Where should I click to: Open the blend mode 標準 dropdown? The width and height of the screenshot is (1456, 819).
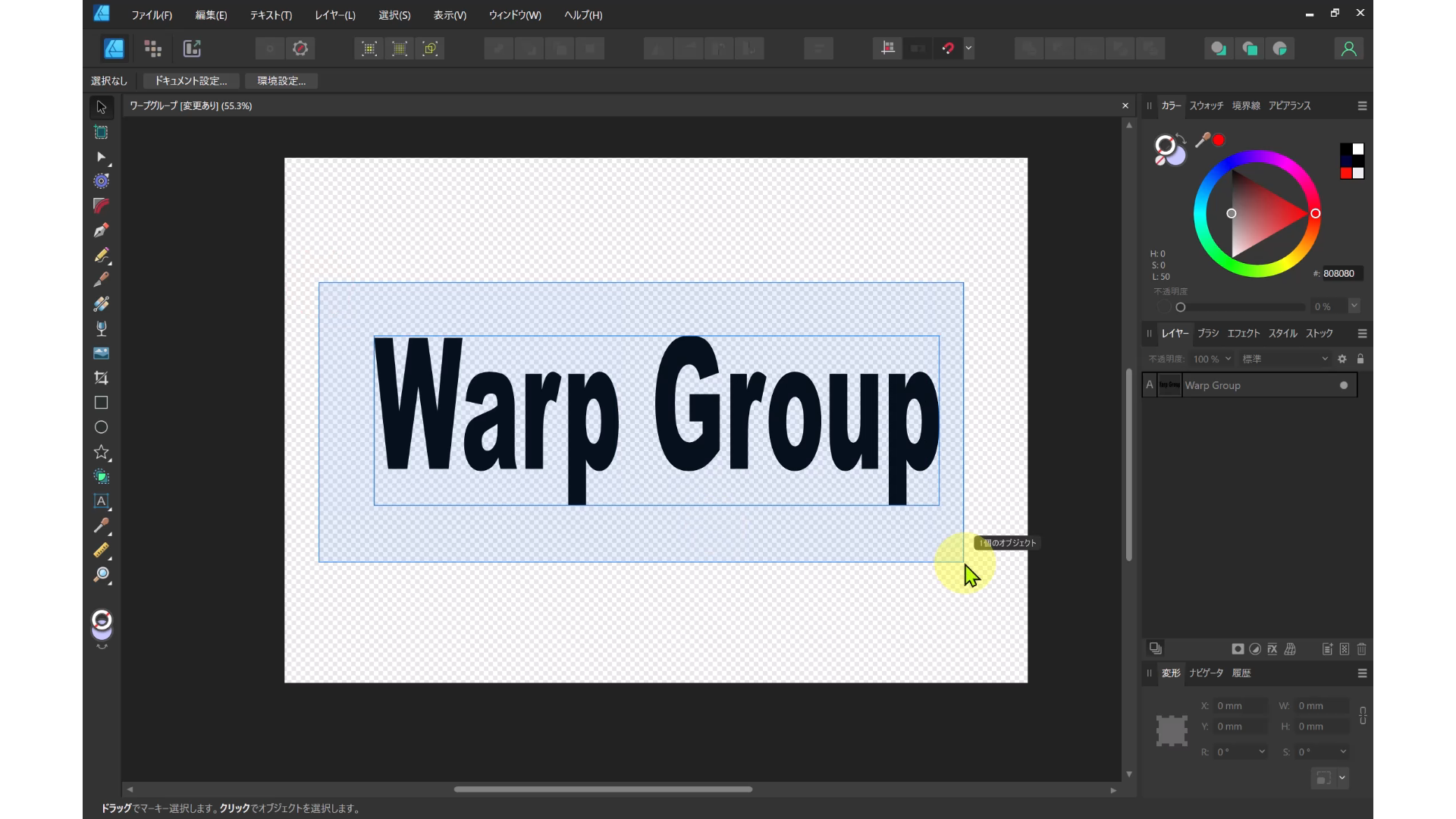click(x=1285, y=359)
